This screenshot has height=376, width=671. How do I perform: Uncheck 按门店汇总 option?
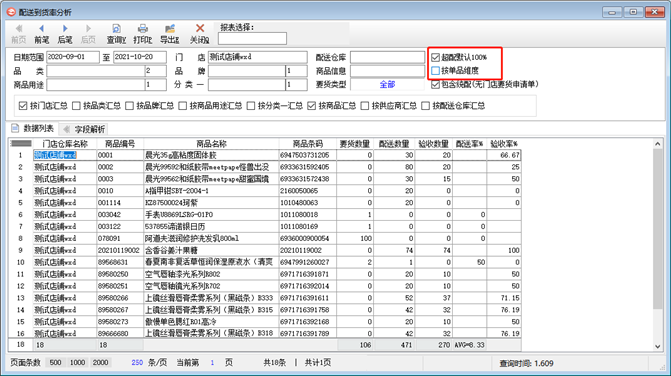pyautogui.click(x=23, y=106)
